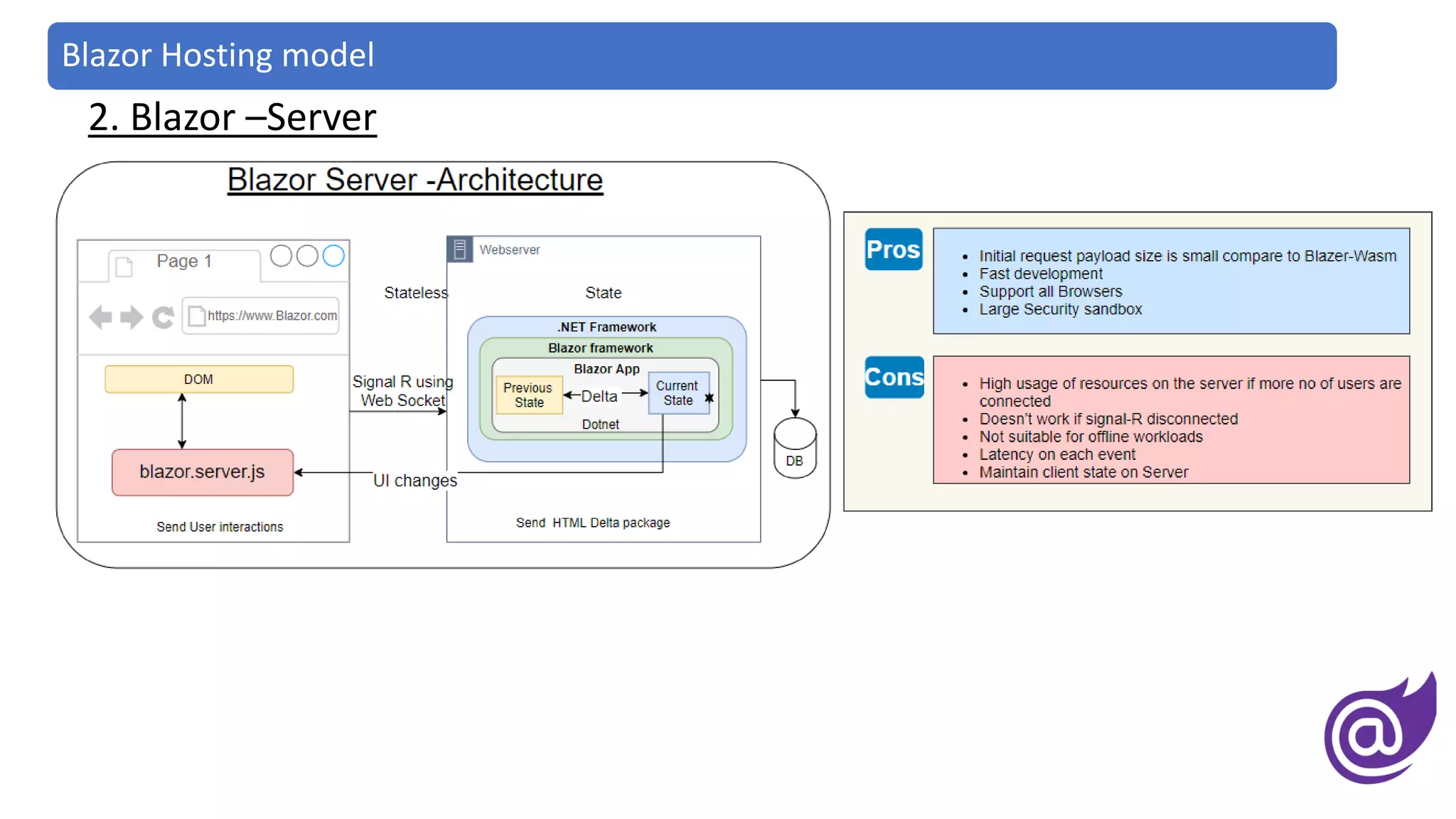The height and width of the screenshot is (819, 1456).
Task: Click the https://www.Blazor.com address field
Action: click(x=272, y=316)
